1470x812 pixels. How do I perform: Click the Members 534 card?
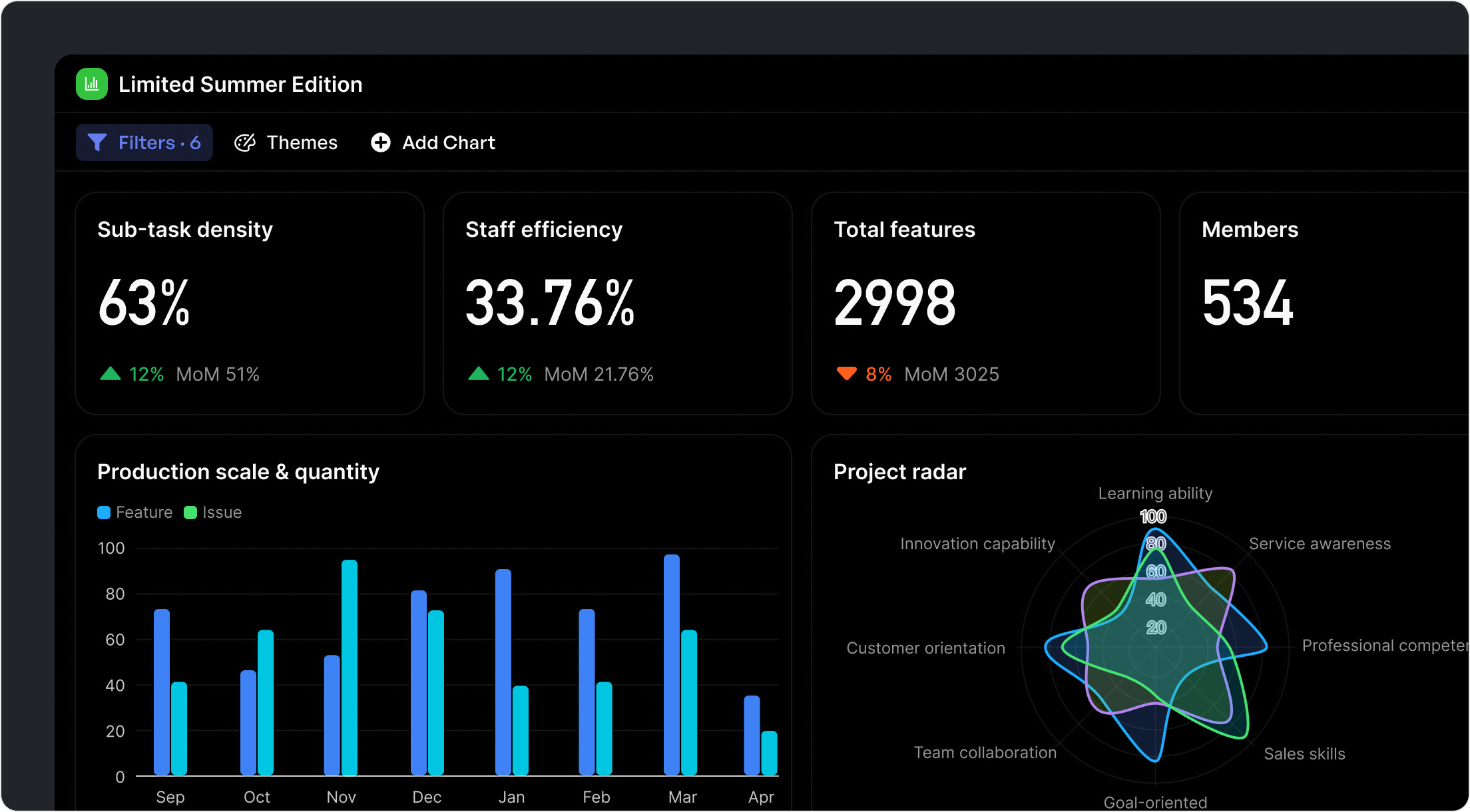pyautogui.click(x=1324, y=304)
